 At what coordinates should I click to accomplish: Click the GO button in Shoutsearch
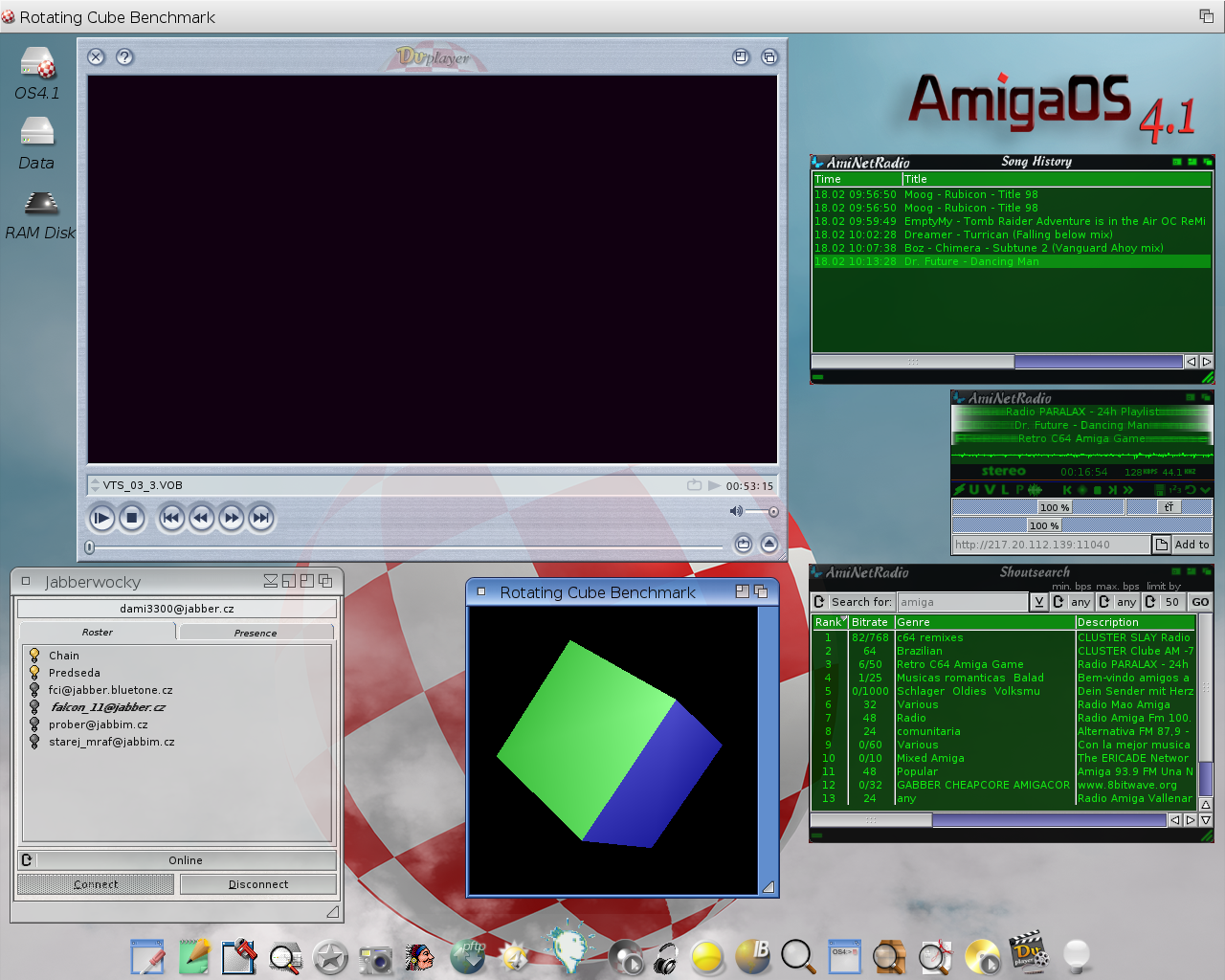(1200, 602)
